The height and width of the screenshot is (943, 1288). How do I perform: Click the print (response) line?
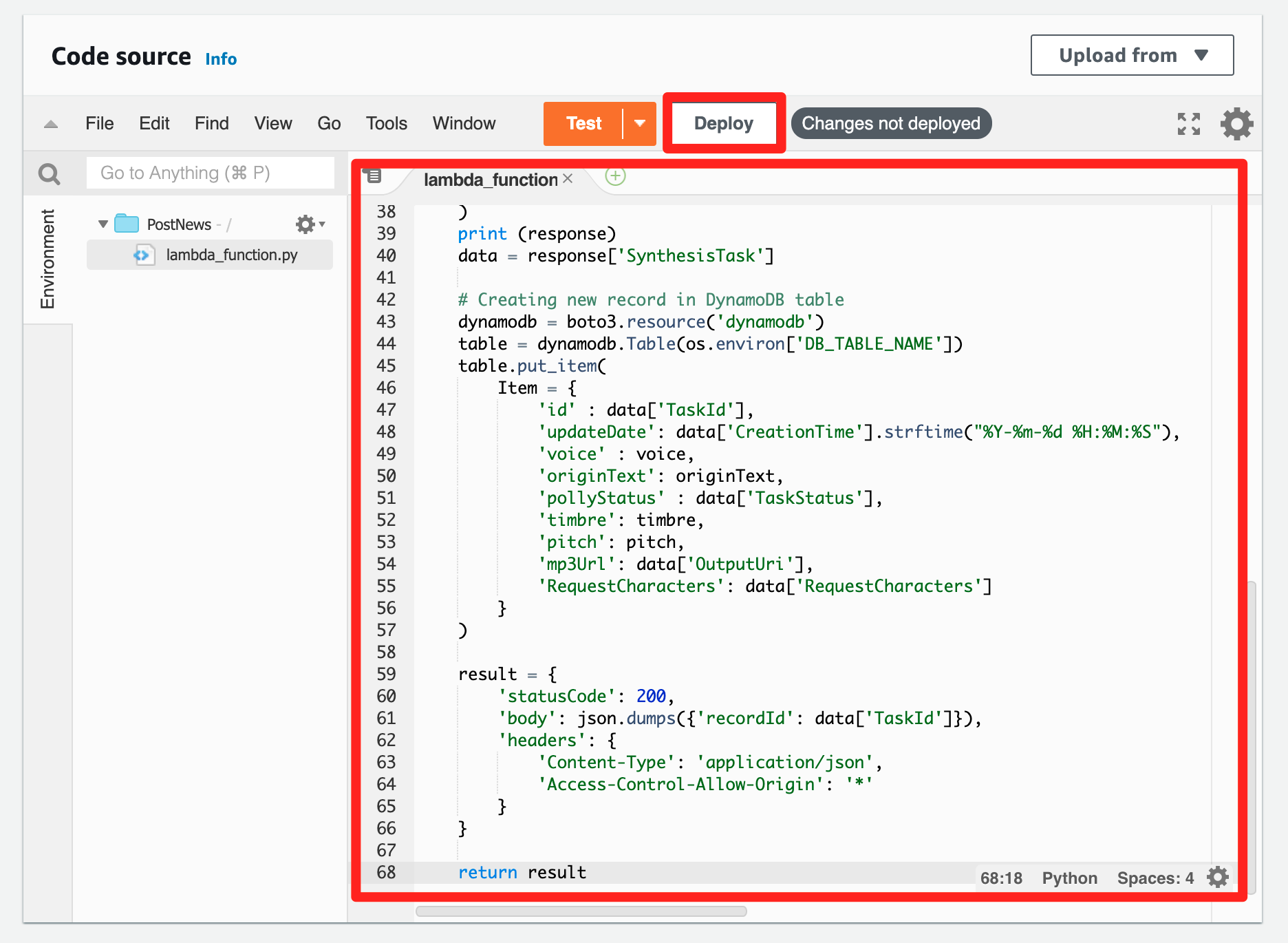coord(537,233)
